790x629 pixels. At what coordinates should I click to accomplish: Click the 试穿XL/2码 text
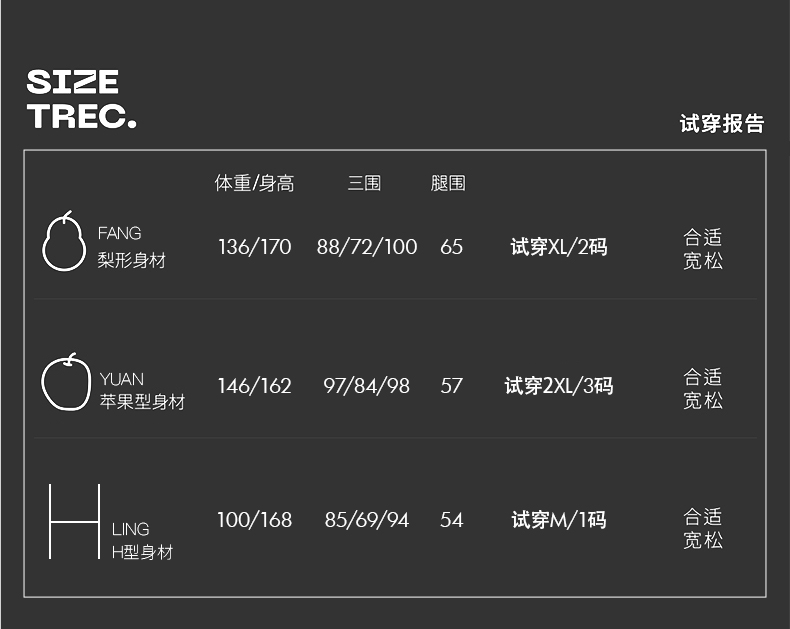click(558, 247)
